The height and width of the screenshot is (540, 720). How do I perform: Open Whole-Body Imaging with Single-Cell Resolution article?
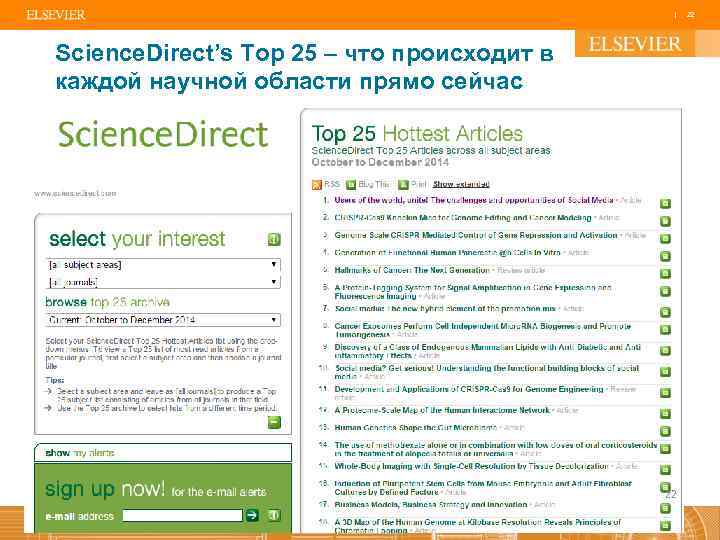471,466
